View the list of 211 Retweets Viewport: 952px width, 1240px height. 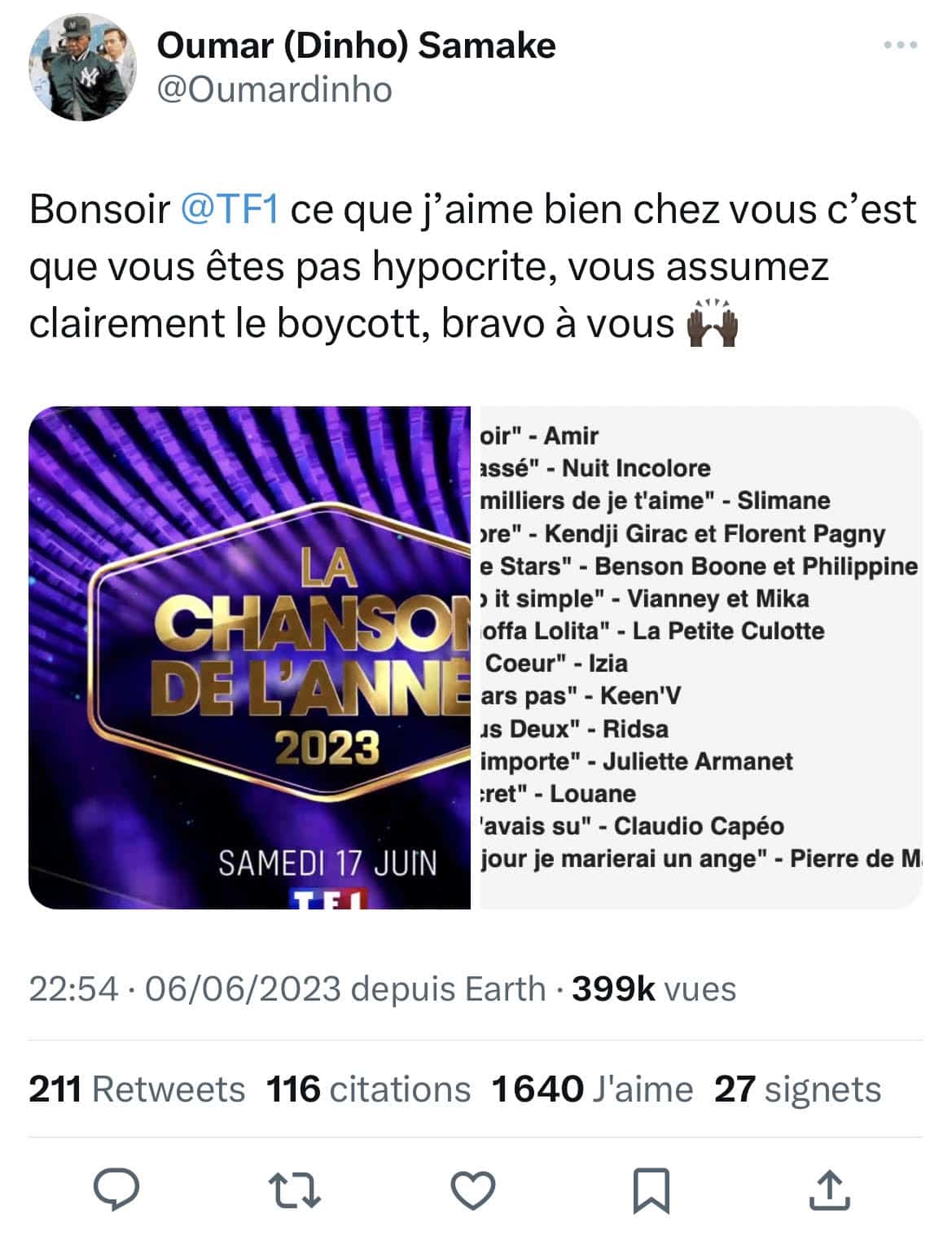pyautogui.click(x=137, y=1089)
